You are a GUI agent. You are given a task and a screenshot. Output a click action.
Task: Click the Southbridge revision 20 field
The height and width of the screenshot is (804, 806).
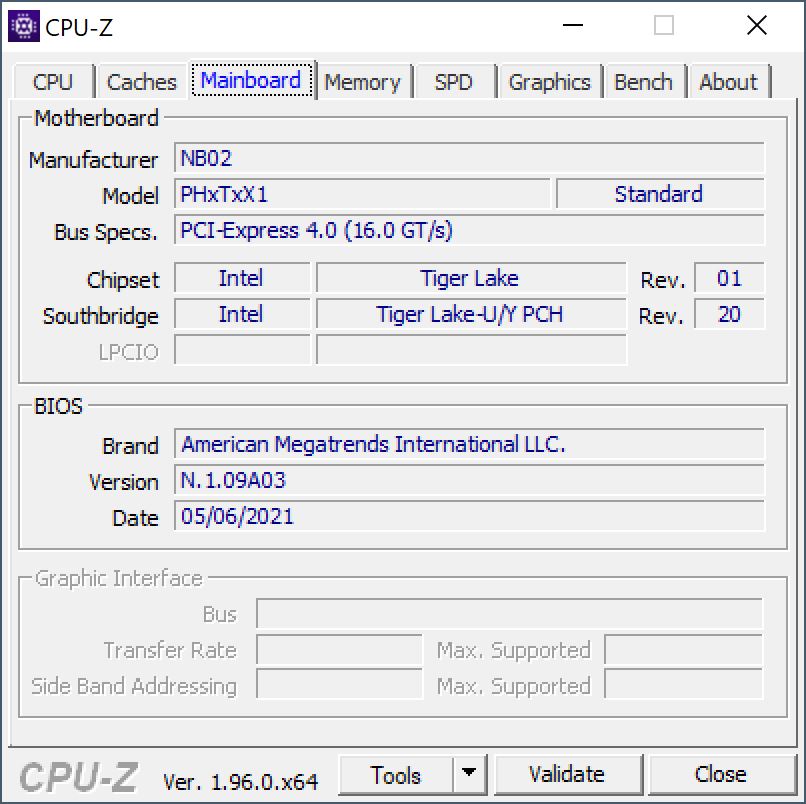[x=729, y=314]
